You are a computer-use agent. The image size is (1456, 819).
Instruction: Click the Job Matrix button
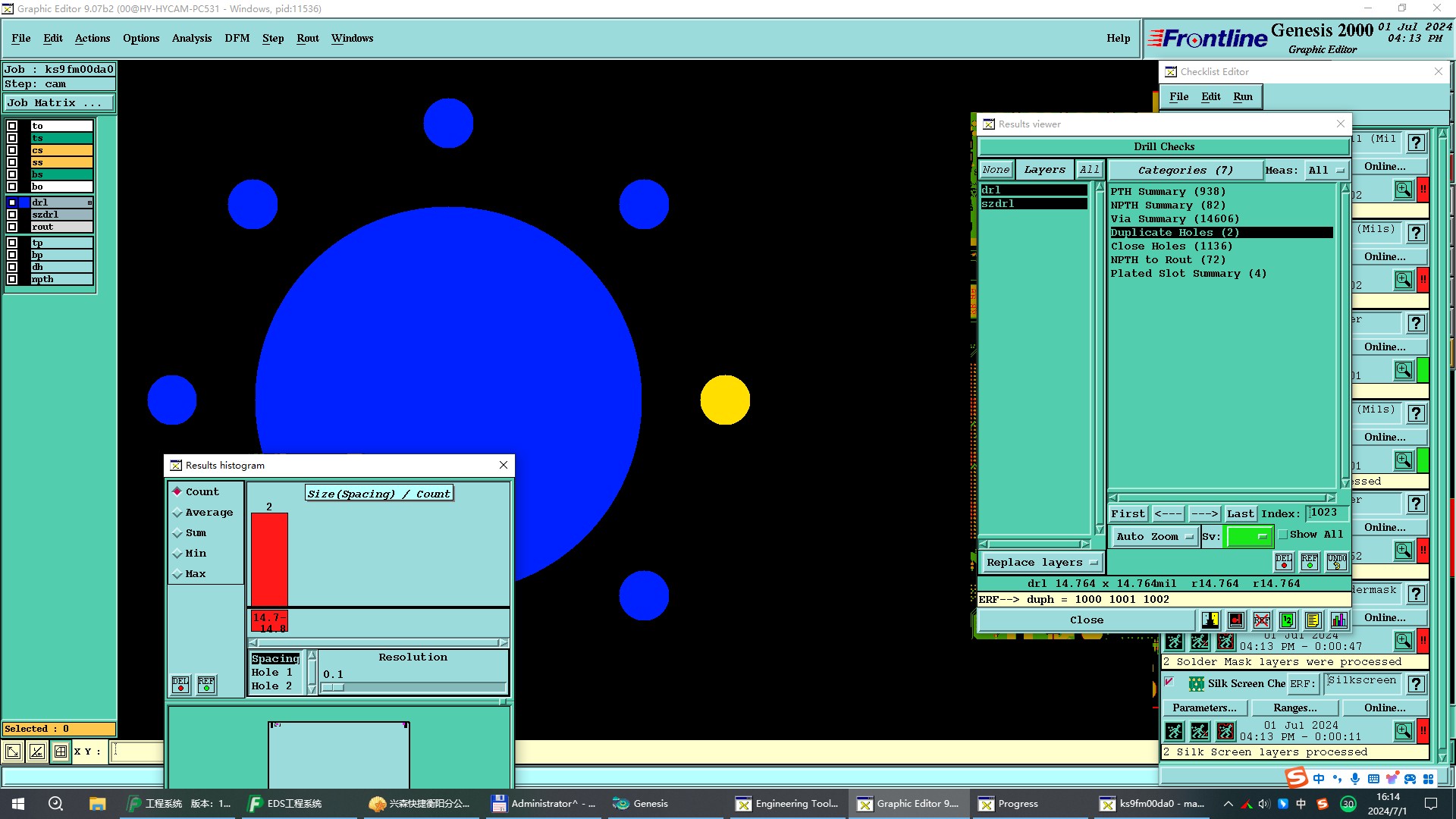[x=59, y=103]
